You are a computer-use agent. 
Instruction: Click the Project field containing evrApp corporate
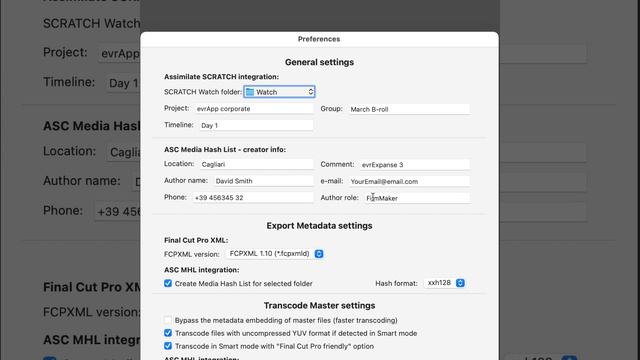(x=254, y=109)
